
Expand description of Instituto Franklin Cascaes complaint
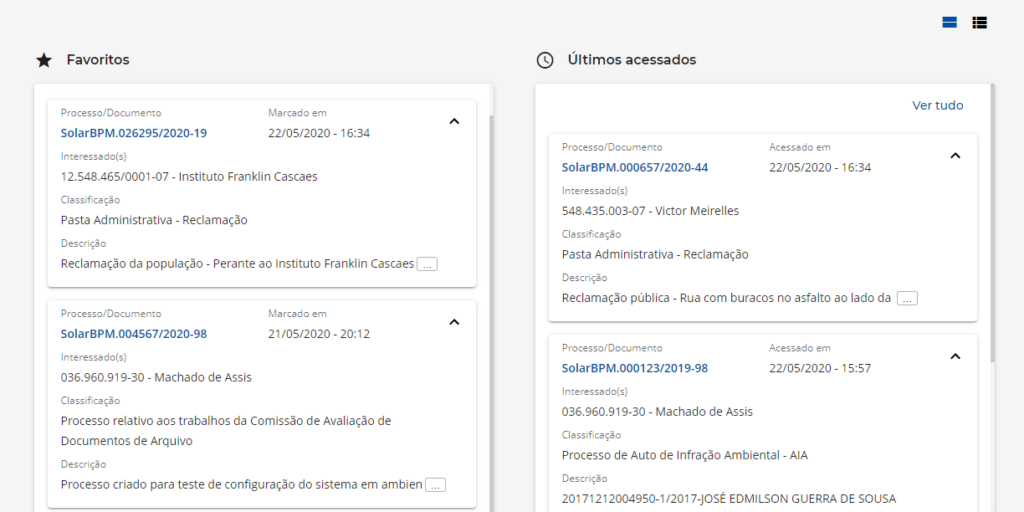pos(427,264)
